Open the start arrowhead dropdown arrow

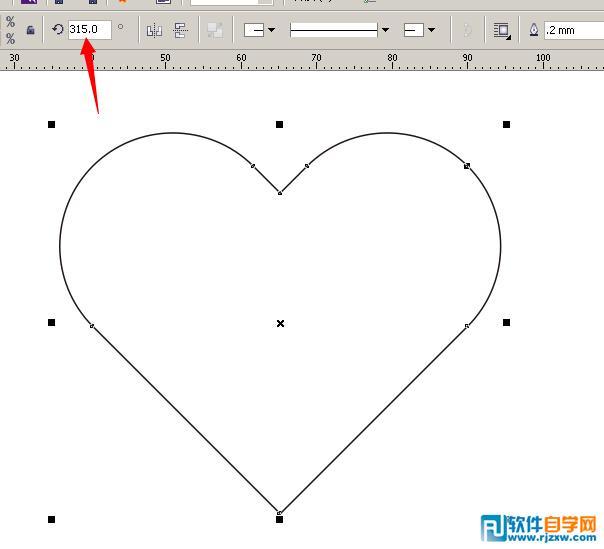[x=271, y=30]
